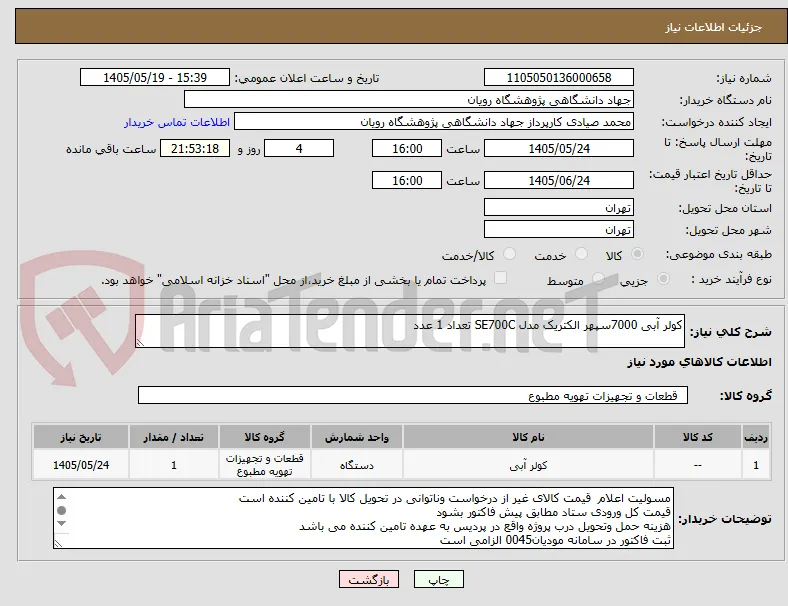Click the کولر آبی item name cell
The height and width of the screenshot is (606, 788).
tap(528, 465)
